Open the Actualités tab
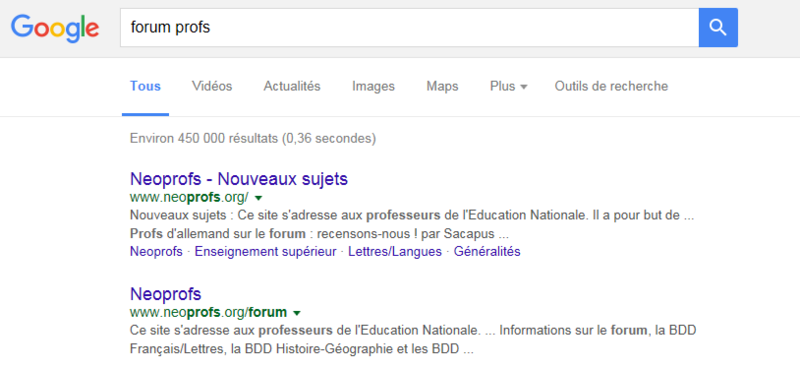This screenshot has width=800, height=369. [292, 86]
